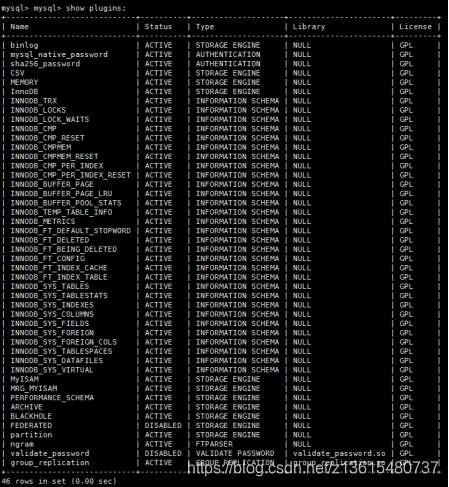
Task: Click INNODB_SYS_DATAFILES plugin name
Action: tap(57, 361)
